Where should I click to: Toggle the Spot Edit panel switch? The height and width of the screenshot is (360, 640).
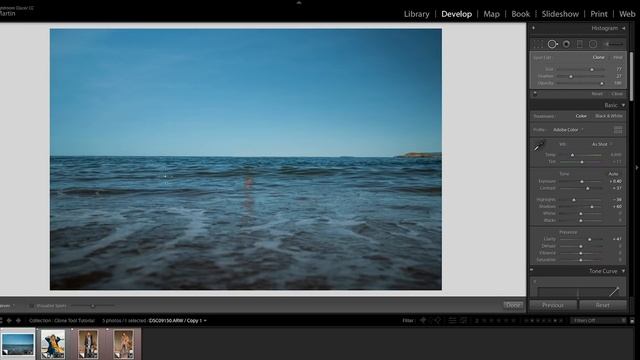(535, 93)
